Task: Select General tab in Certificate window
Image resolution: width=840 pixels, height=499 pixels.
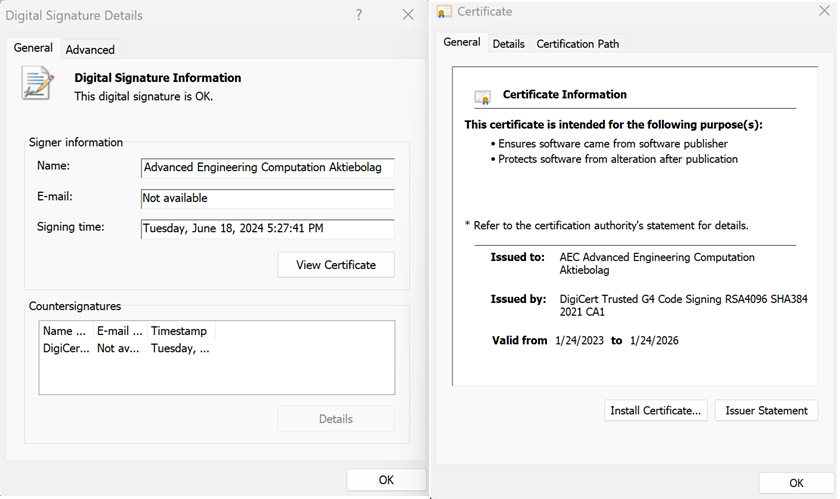Action: 462,42
